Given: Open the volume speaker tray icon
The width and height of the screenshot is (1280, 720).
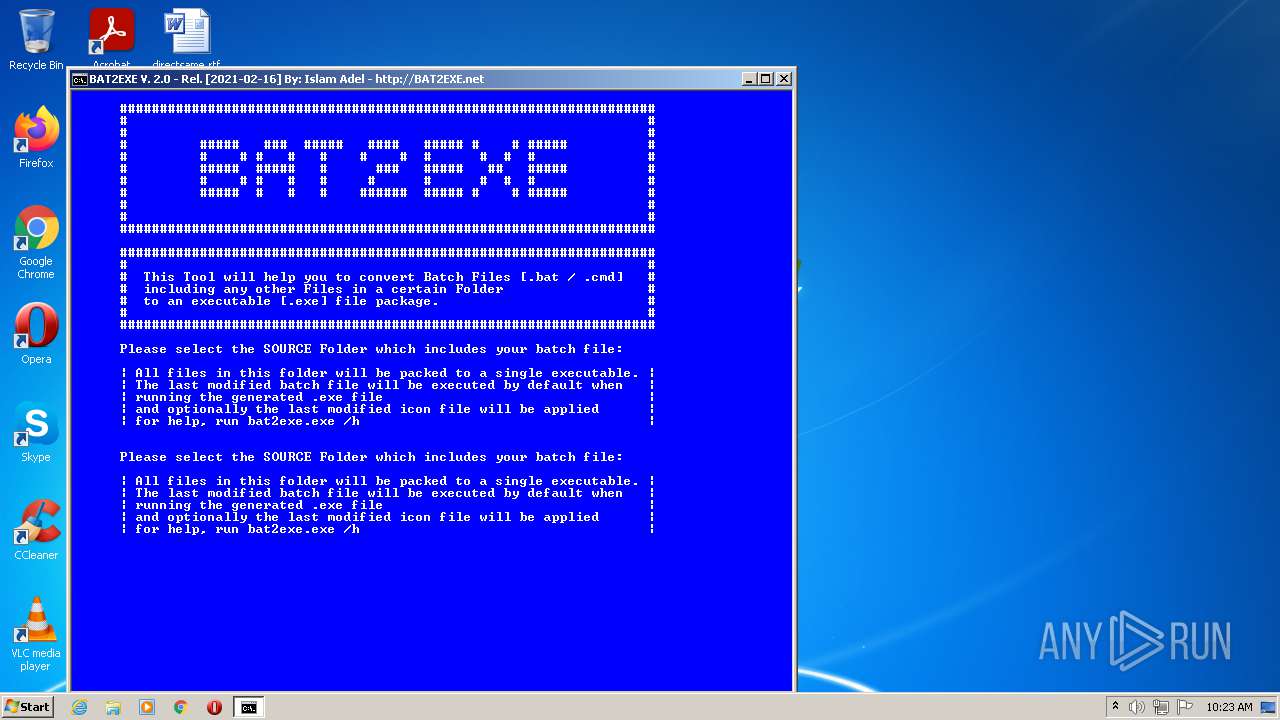Looking at the screenshot, I should coord(1137,707).
